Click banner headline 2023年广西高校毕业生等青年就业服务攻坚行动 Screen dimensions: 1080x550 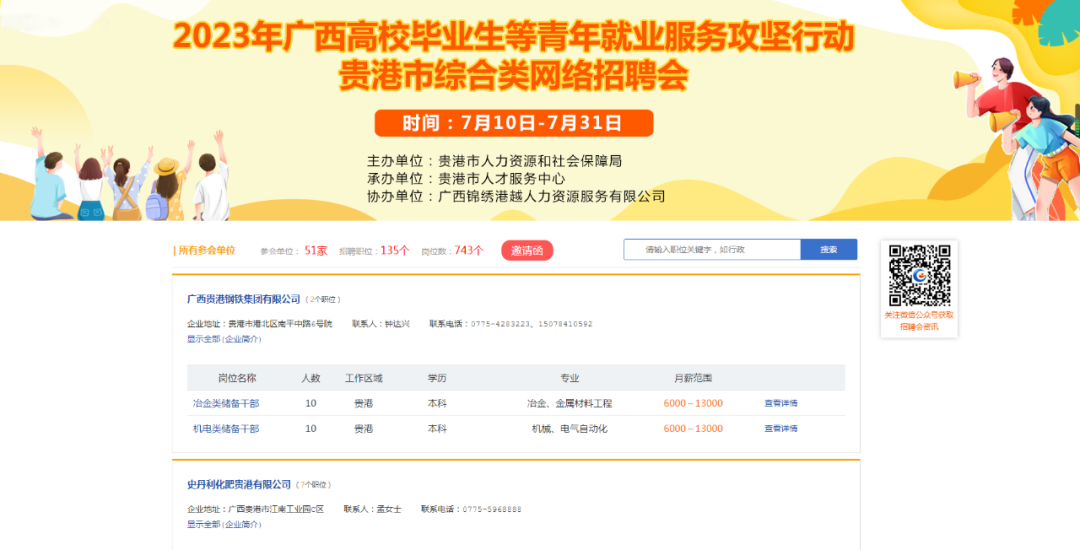[x=513, y=36]
